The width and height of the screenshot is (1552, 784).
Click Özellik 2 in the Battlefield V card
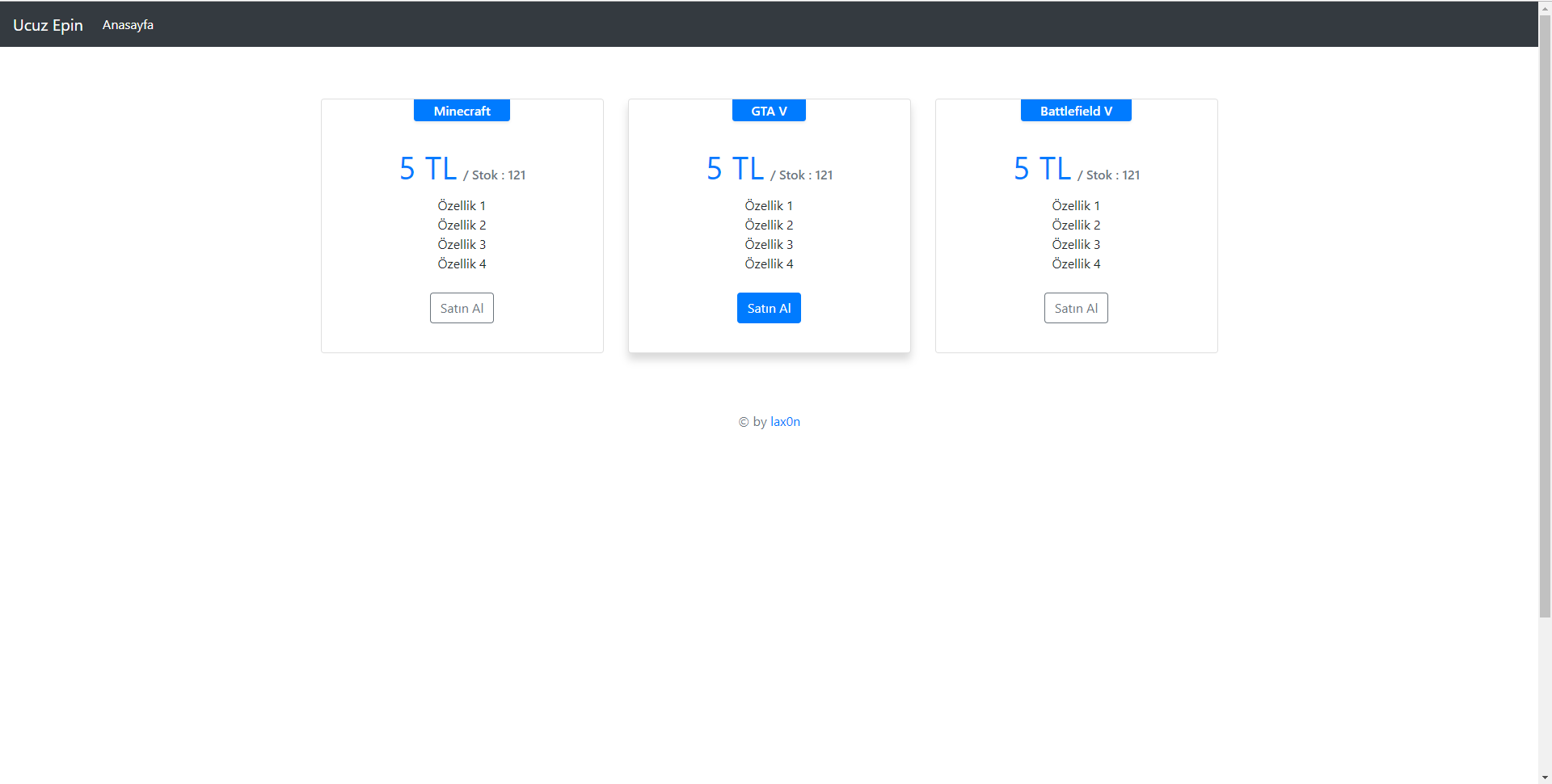click(1076, 226)
